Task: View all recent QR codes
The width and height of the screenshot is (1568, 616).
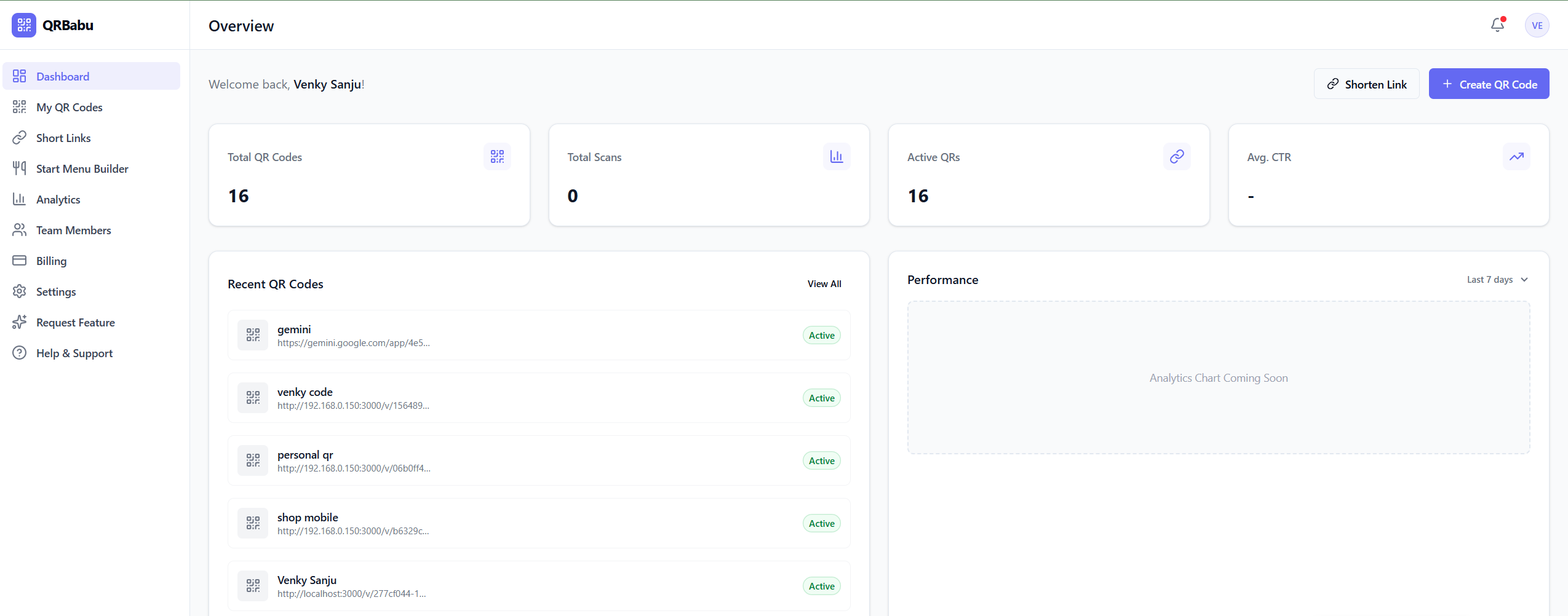Action: click(x=824, y=283)
